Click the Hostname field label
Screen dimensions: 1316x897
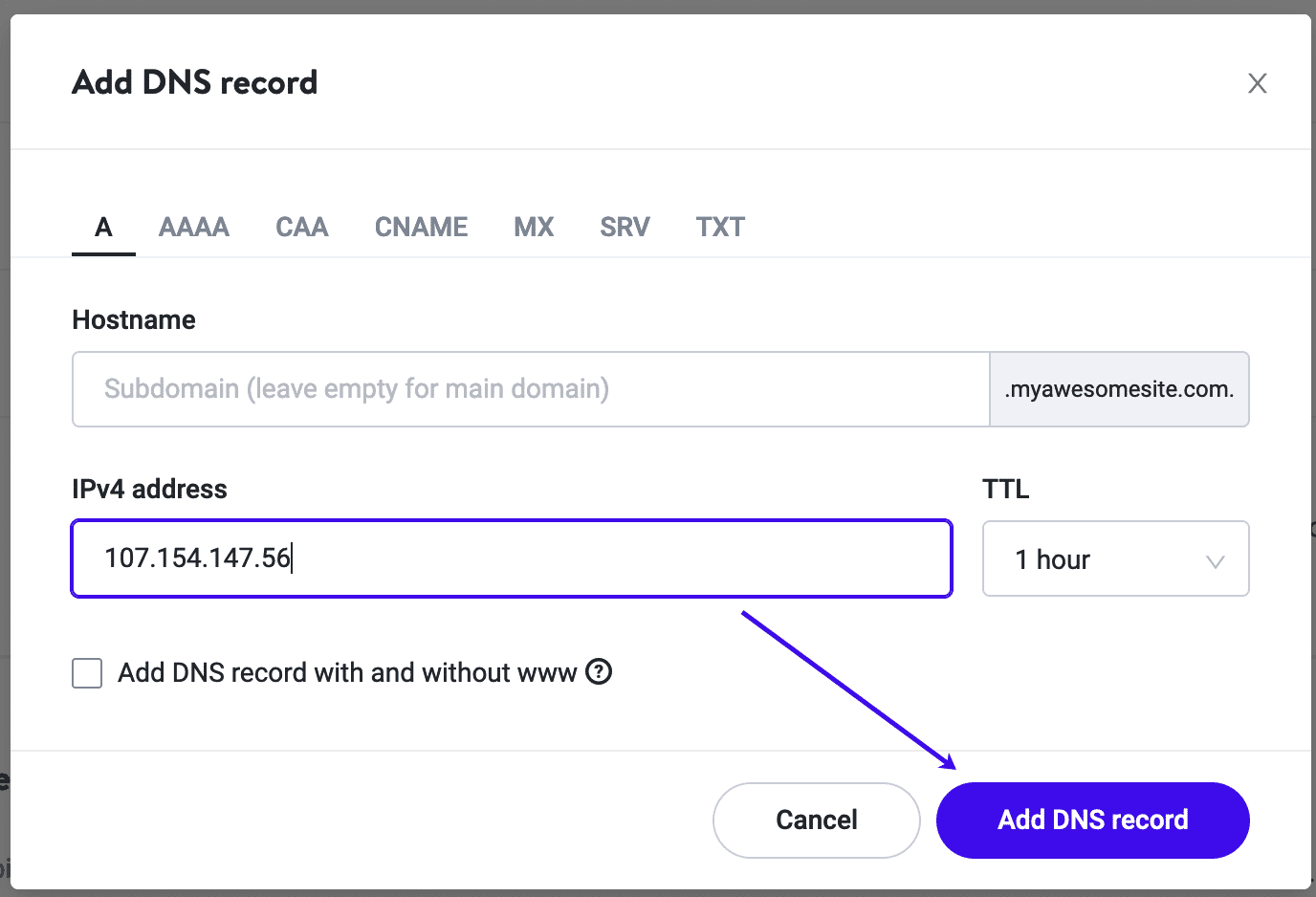pyautogui.click(x=134, y=320)
